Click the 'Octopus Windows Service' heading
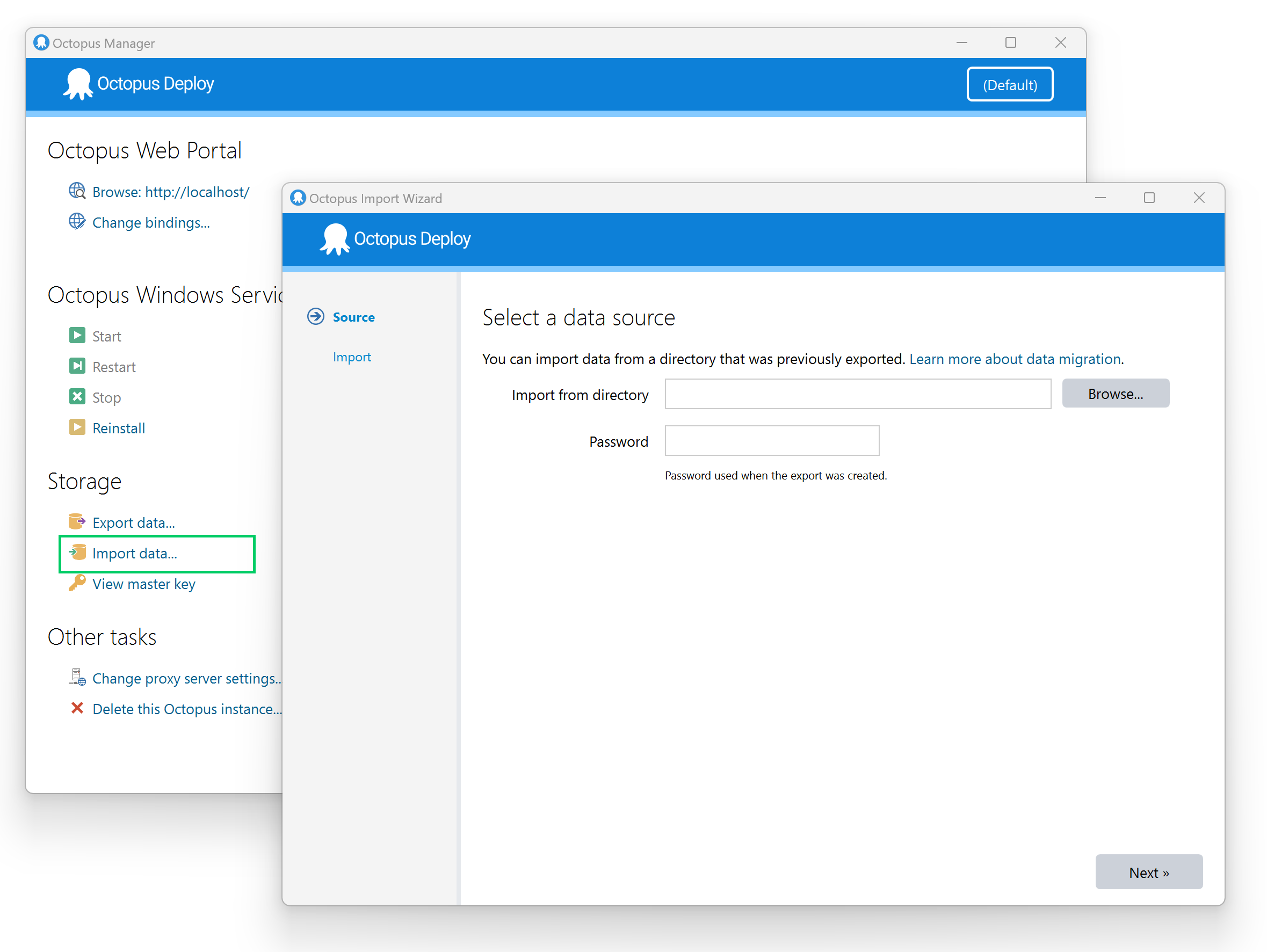The width and height of the screenshot is (1267, 952). pos(165,295)
